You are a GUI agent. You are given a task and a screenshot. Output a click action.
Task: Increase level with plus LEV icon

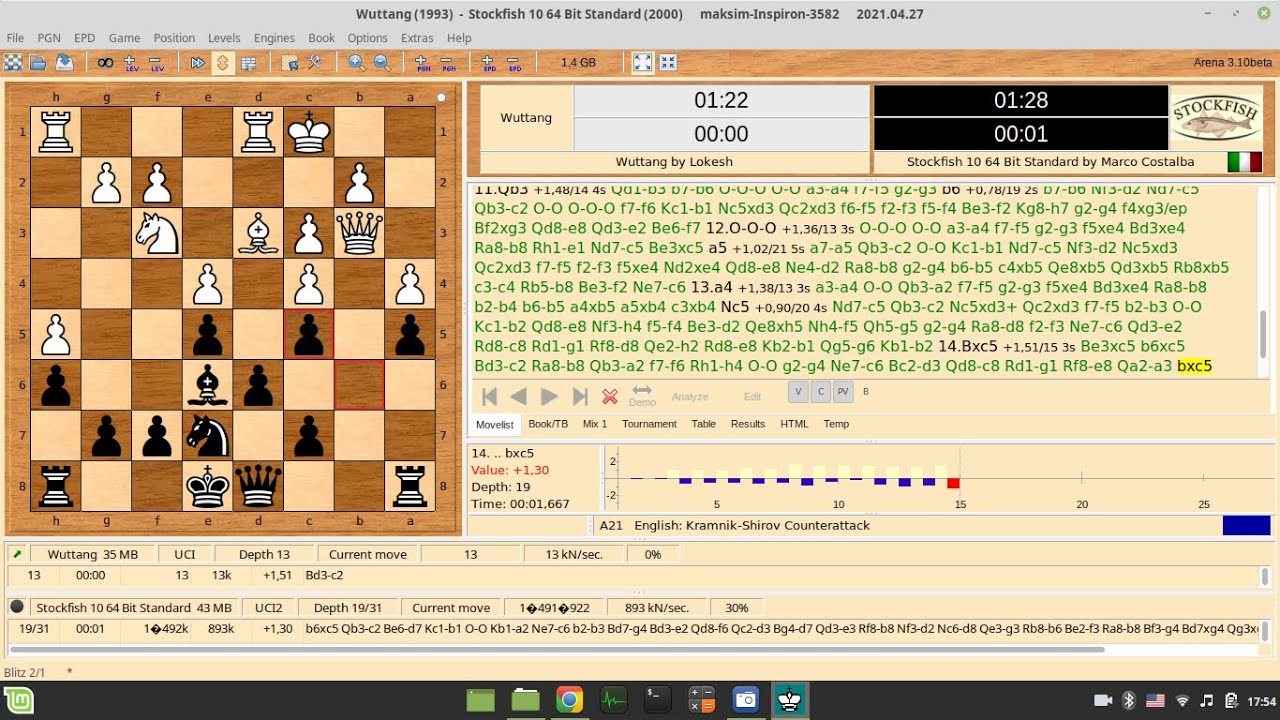coord(131,62)
